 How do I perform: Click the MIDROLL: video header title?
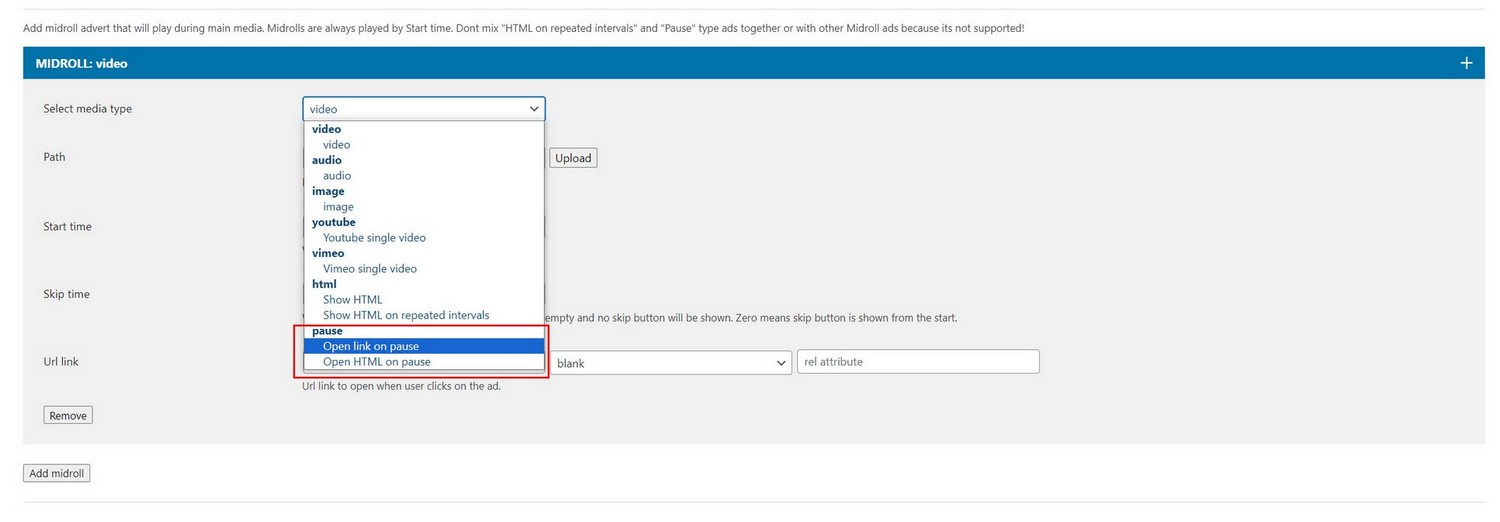tap(81, 63)
